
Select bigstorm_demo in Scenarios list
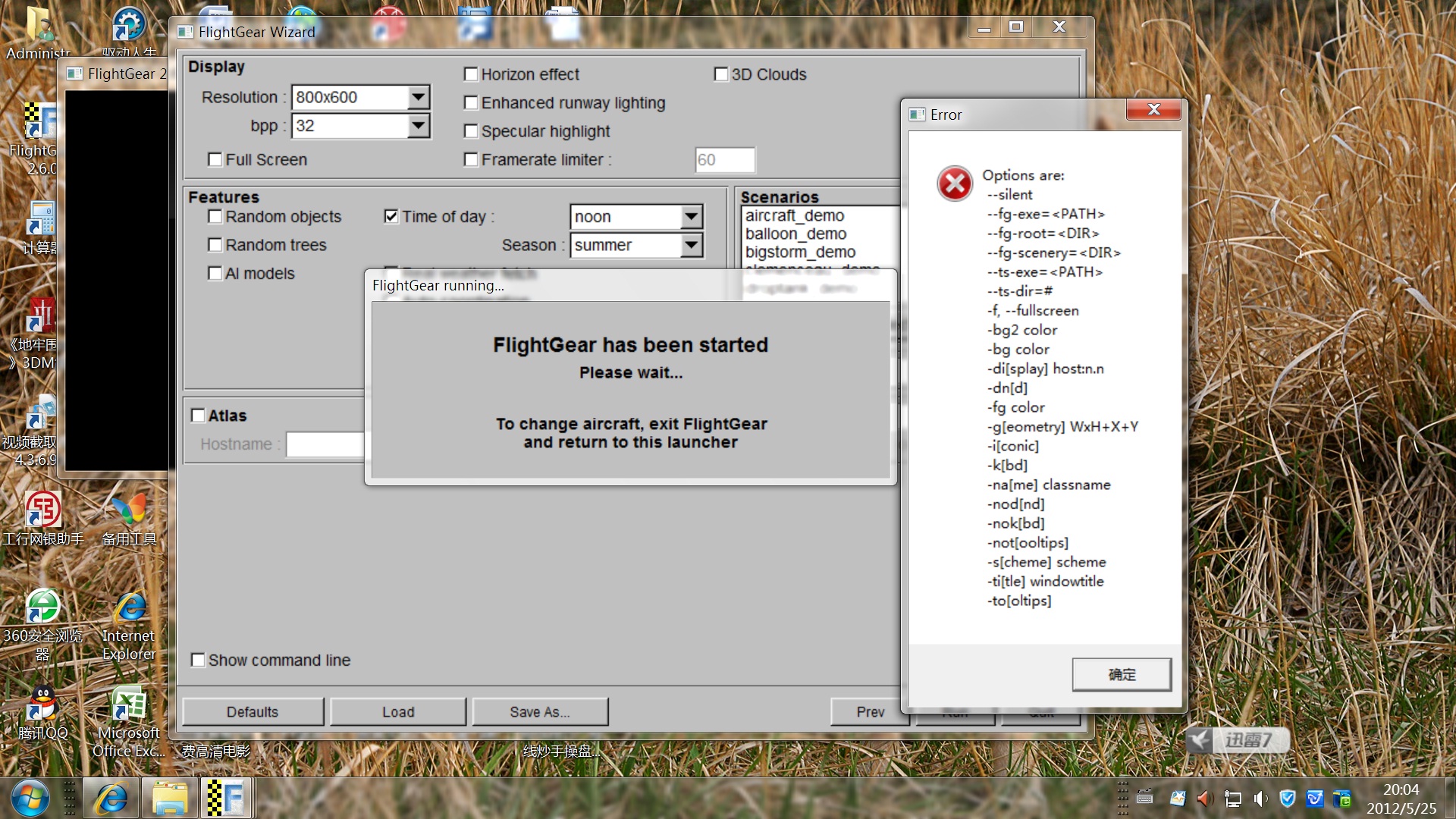point(800,253)
